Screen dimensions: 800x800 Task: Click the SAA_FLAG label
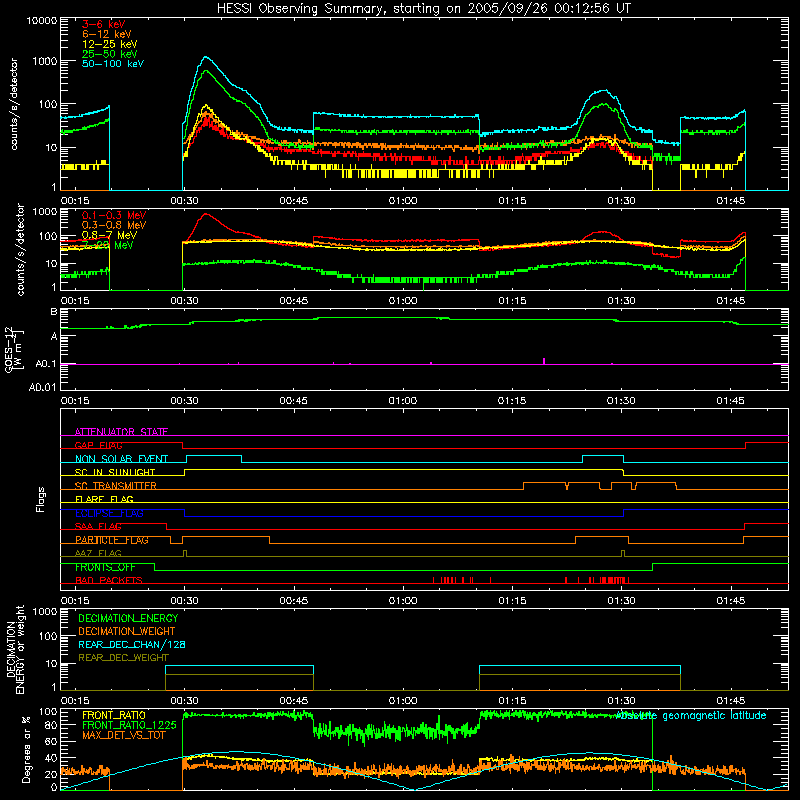98,526
